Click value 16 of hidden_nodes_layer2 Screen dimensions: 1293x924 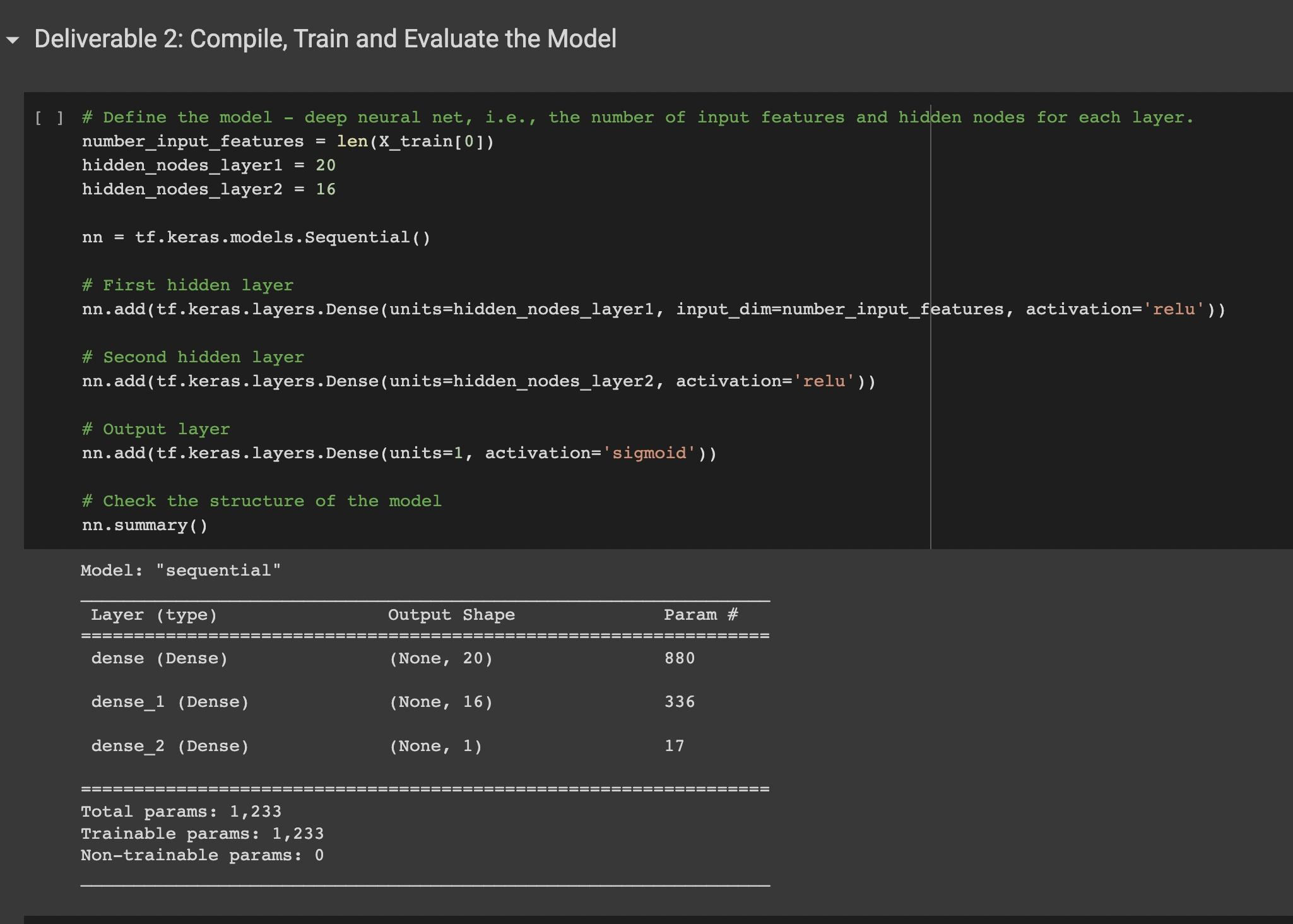326,189
